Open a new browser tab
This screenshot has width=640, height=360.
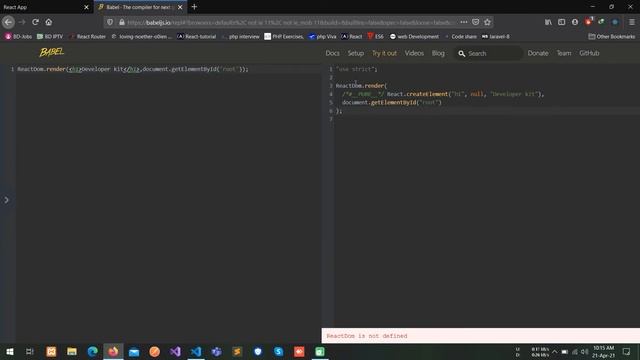[194, 7]
